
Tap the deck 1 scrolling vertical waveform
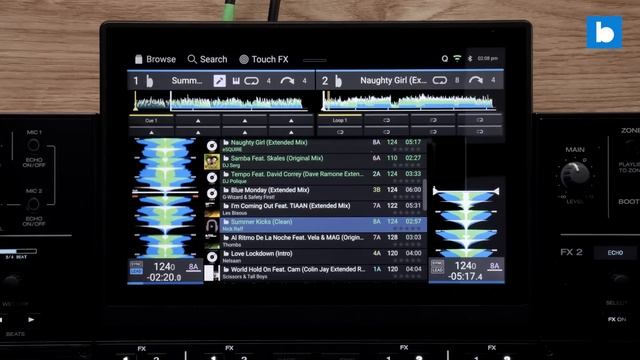(x=165, y=198)
